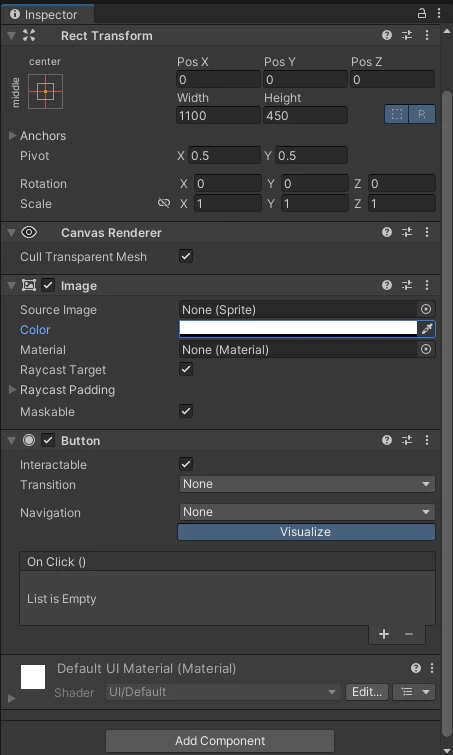Open the anchor presets box

(x=45, y=91)
